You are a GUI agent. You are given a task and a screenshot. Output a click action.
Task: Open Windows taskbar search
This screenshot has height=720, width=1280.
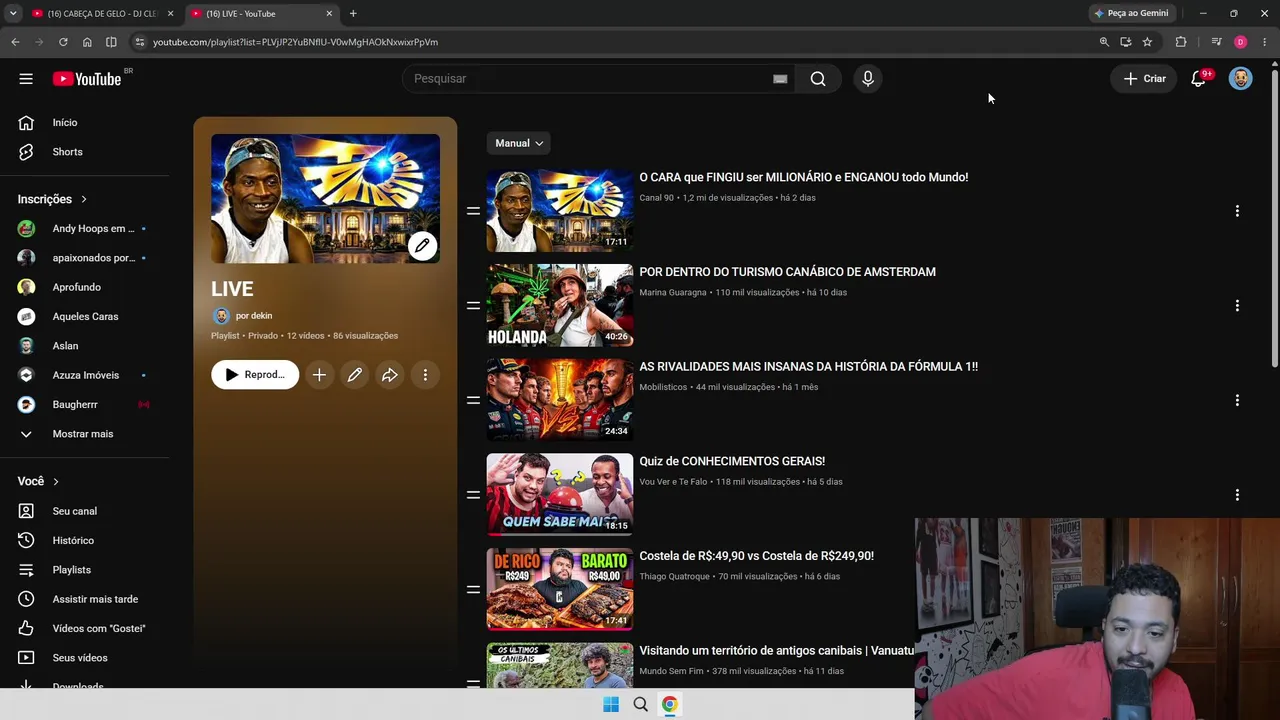[x=641, y=704]
